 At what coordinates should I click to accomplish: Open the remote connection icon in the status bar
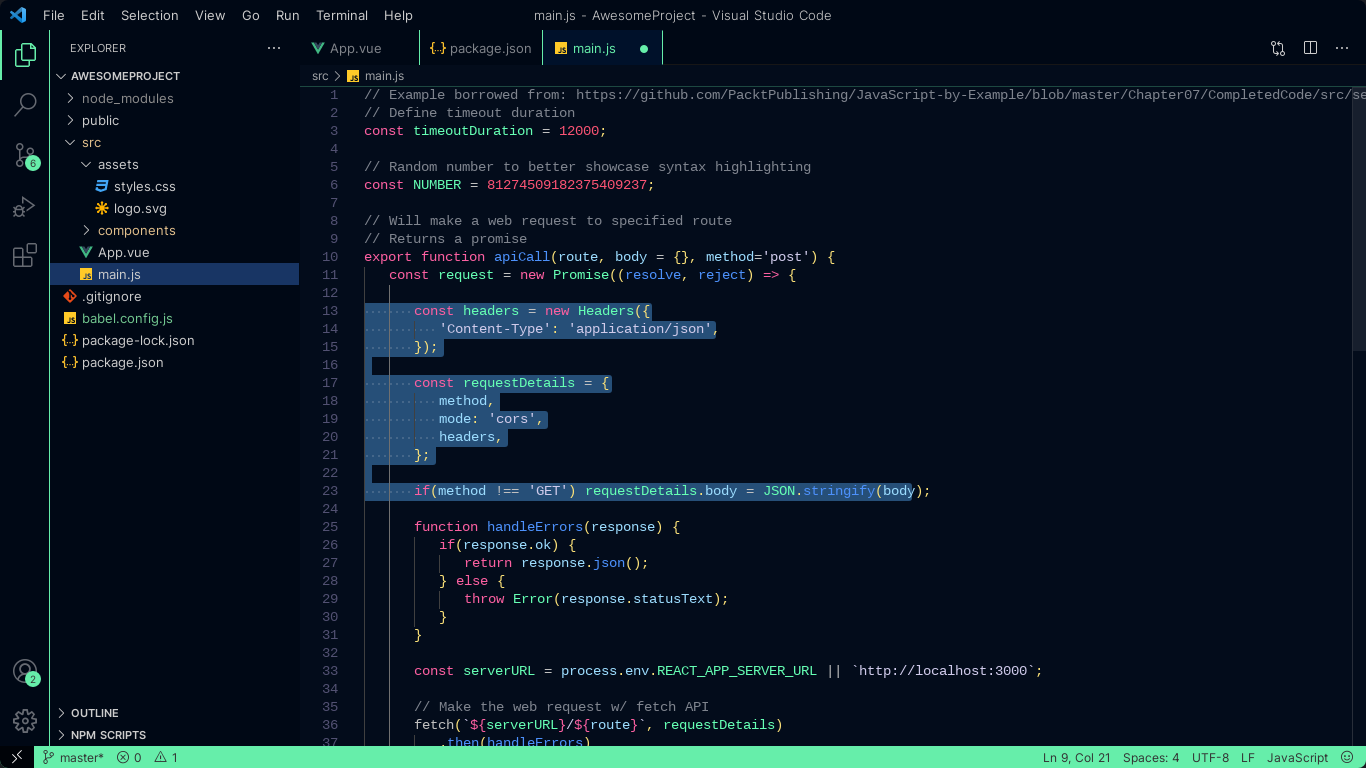click(x=14, y=757)
